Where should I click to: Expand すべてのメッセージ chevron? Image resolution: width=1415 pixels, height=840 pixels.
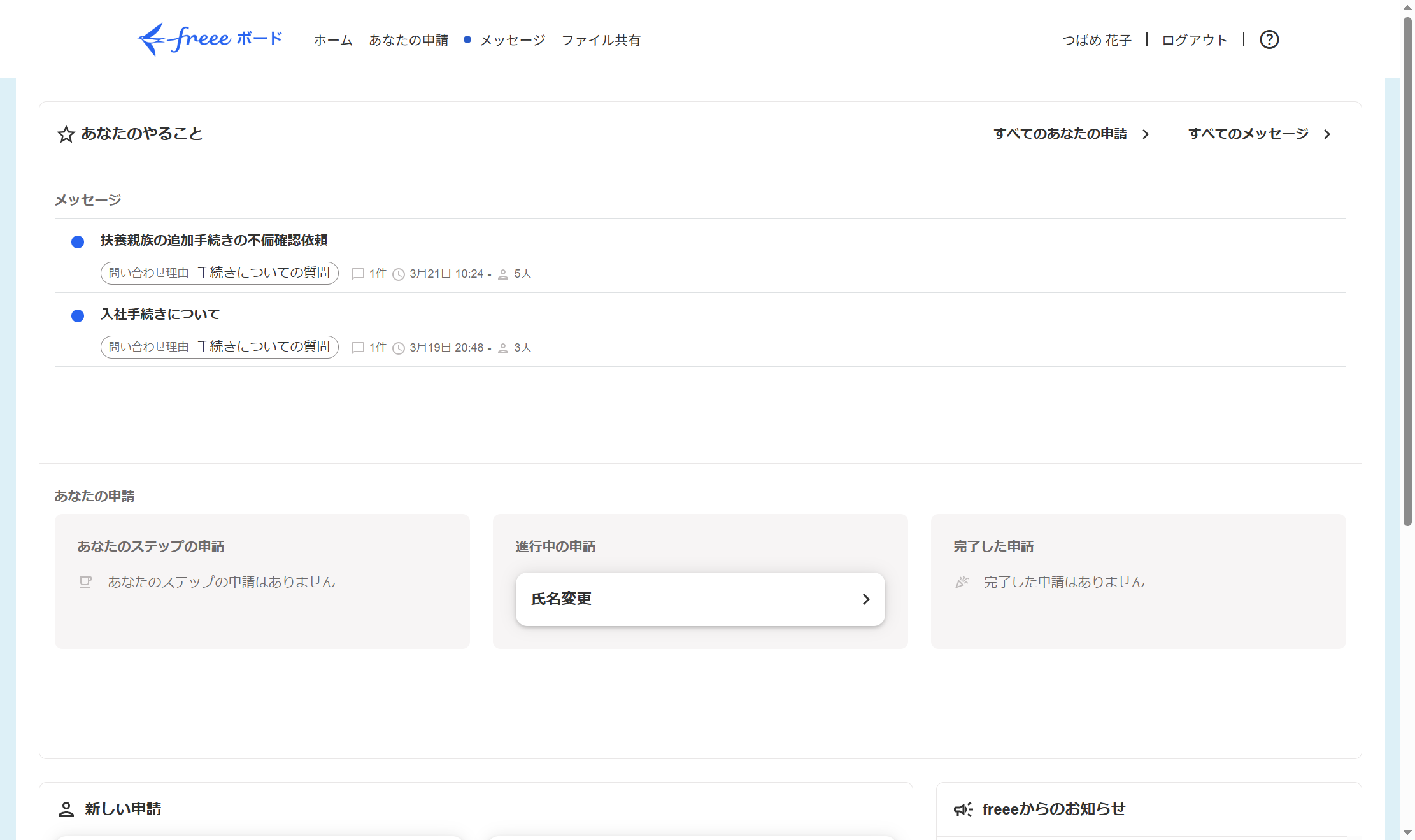pos(1327,134)
